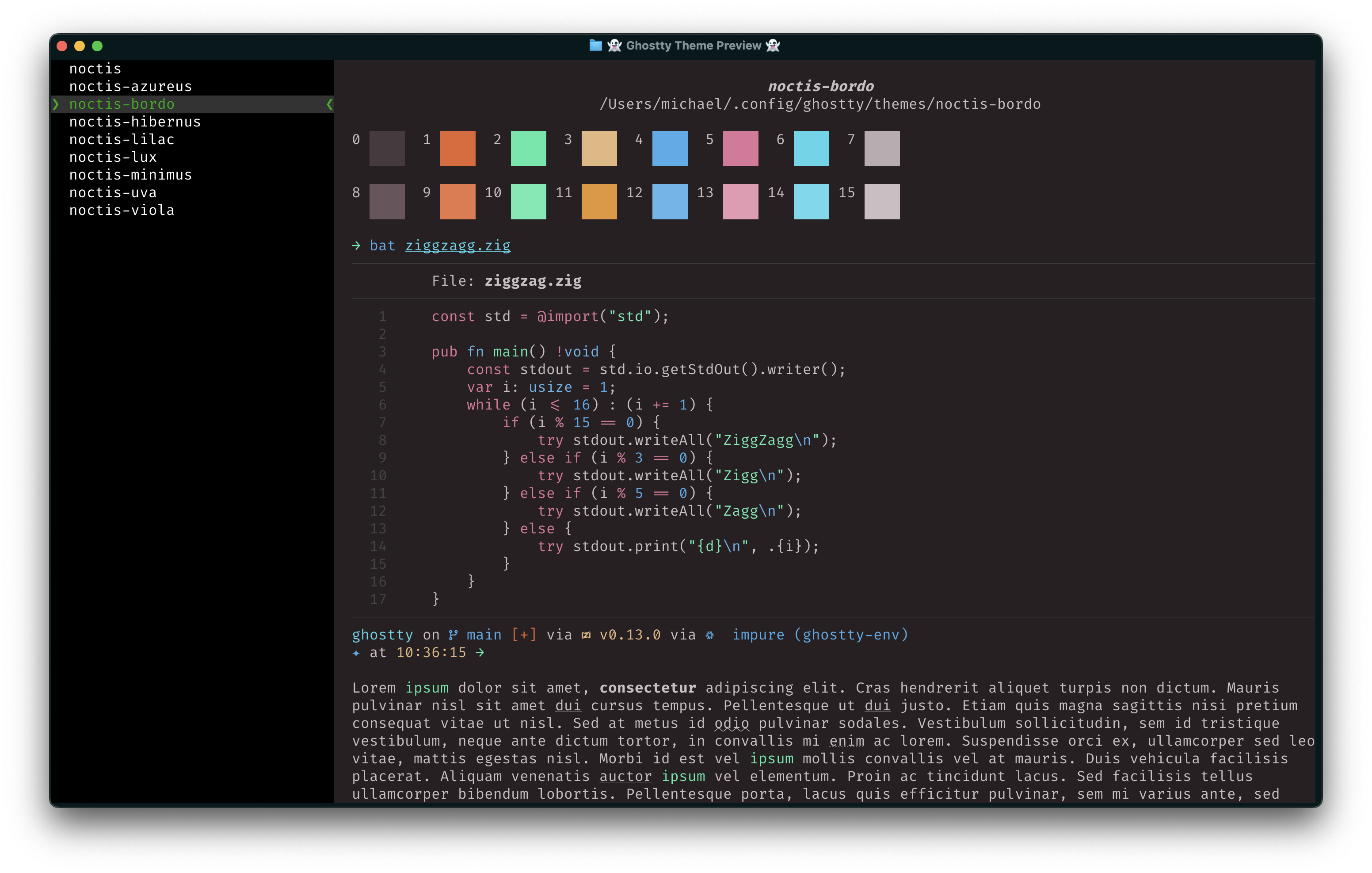Click 'pub fn main() !void {' line
Screen dimensions: 1372x873
(x=524, y=351)
